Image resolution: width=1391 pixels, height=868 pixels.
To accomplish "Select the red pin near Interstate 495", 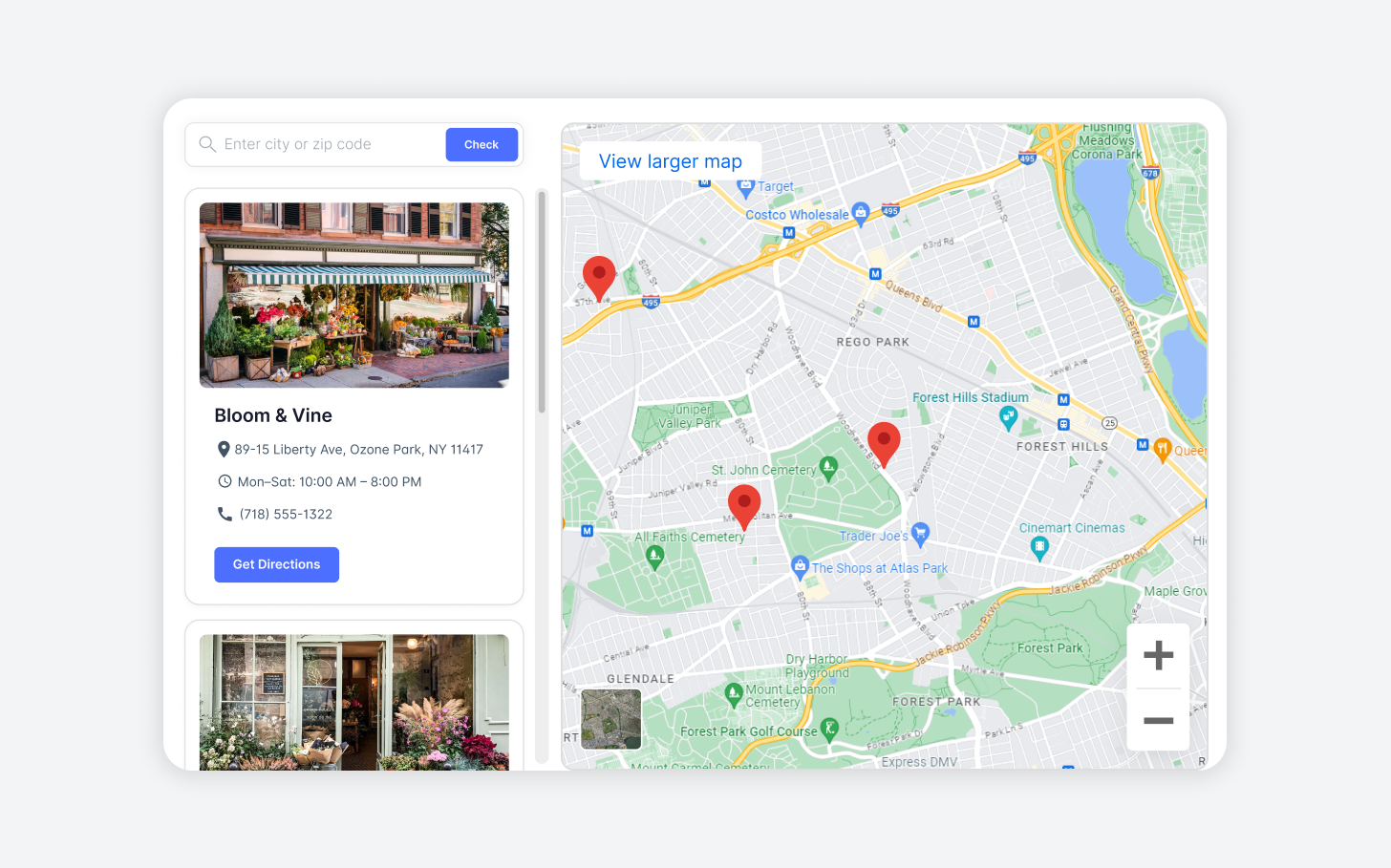I will click(x=599, y=279).
